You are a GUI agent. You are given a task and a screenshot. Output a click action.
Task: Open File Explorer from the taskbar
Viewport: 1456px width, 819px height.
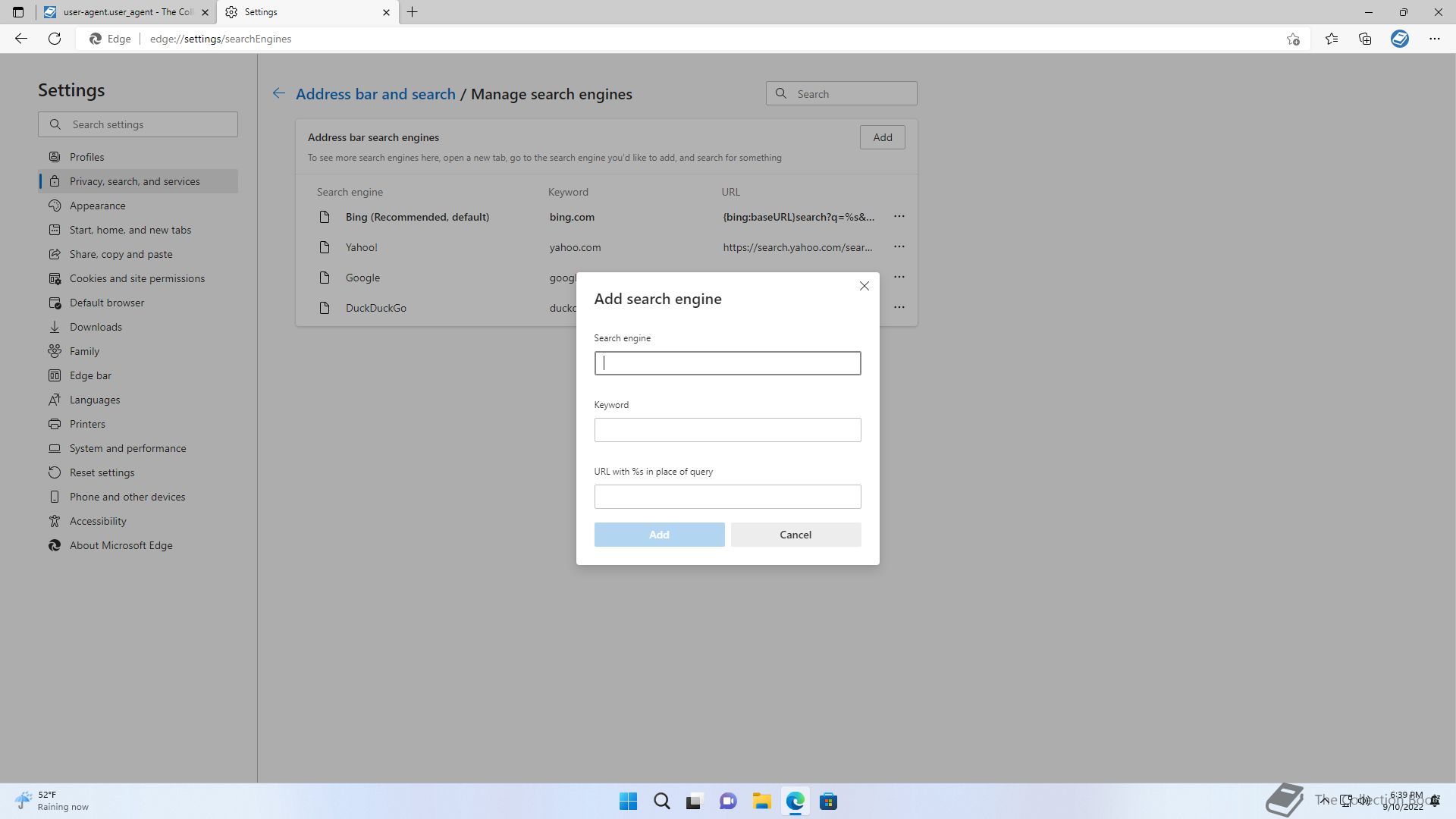point(761,802)
